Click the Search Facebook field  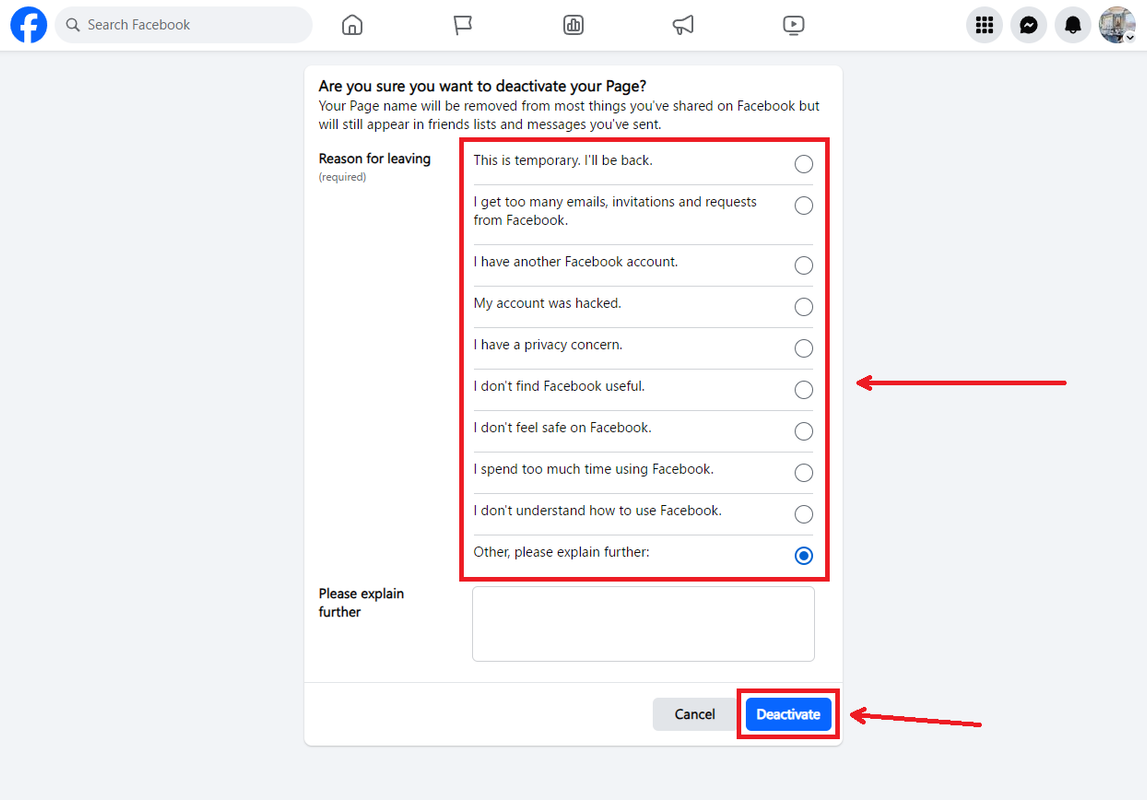184,25
